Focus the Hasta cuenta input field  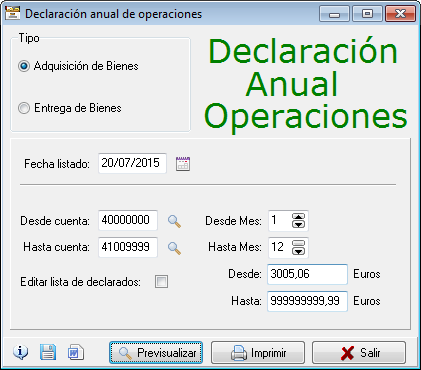128,247
